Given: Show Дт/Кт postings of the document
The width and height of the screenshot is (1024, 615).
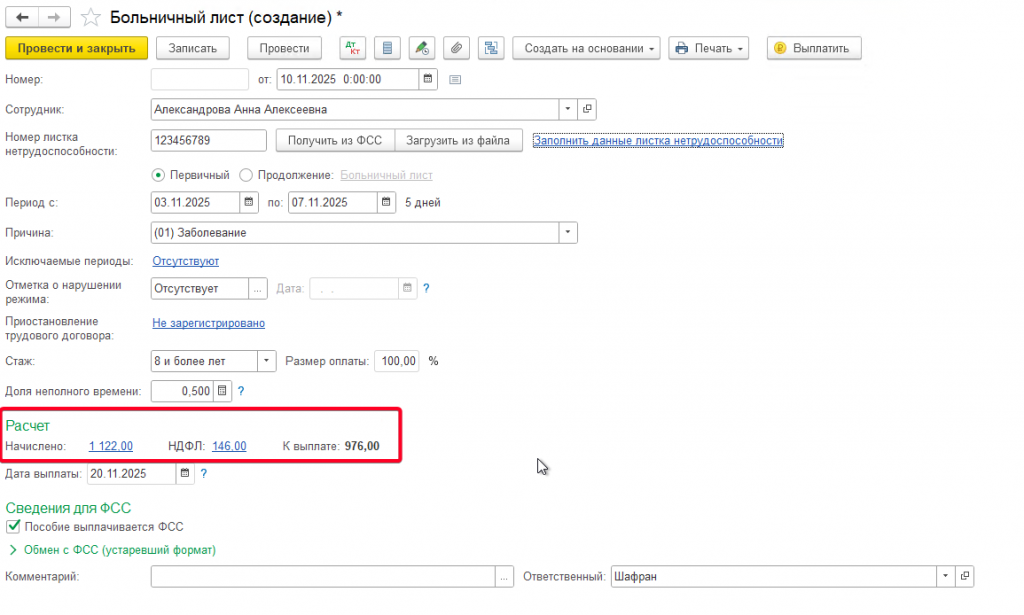Looking at the screenshot, I should point(353,48).
